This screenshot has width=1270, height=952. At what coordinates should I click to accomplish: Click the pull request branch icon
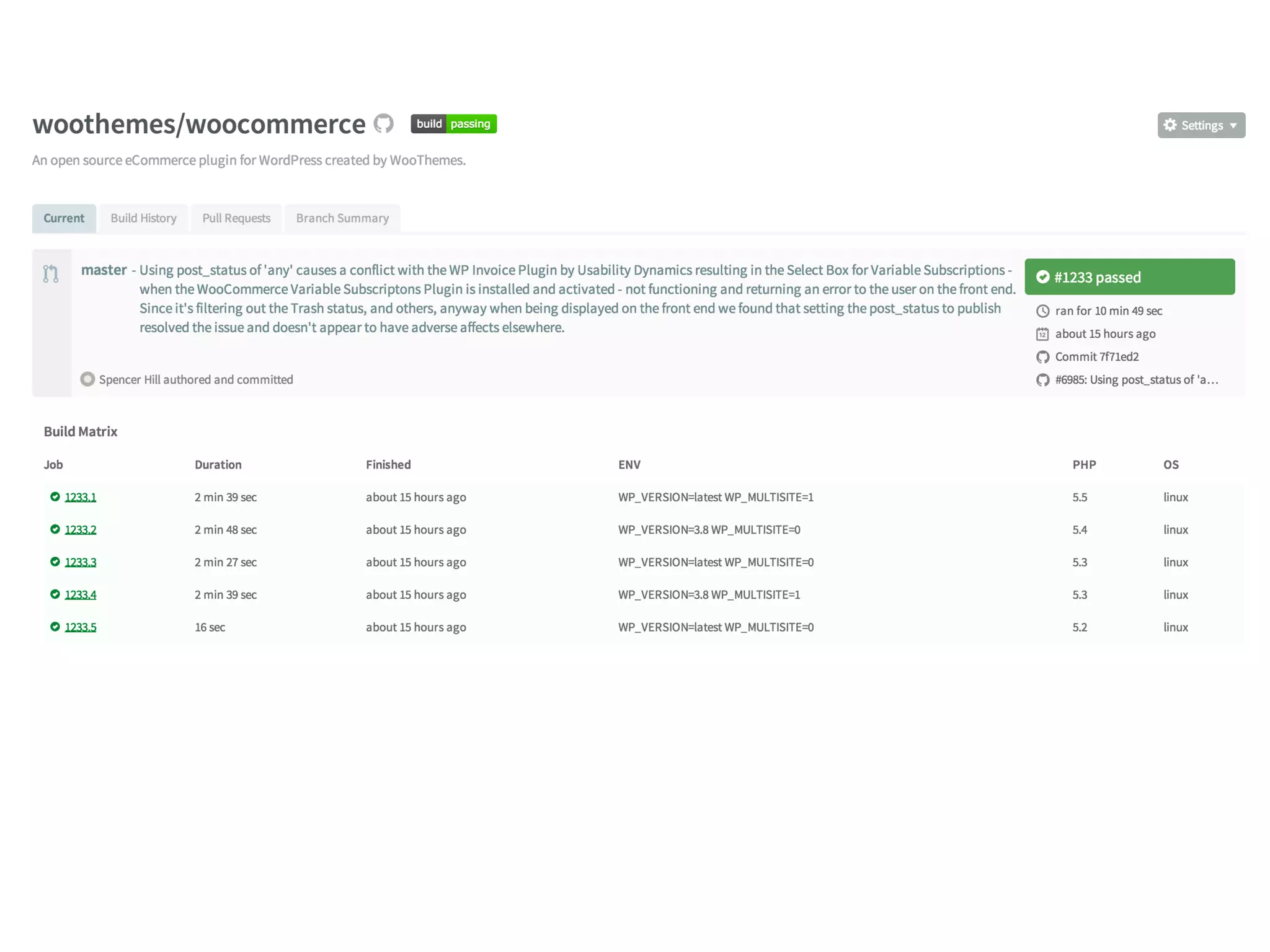pos(51,273)
